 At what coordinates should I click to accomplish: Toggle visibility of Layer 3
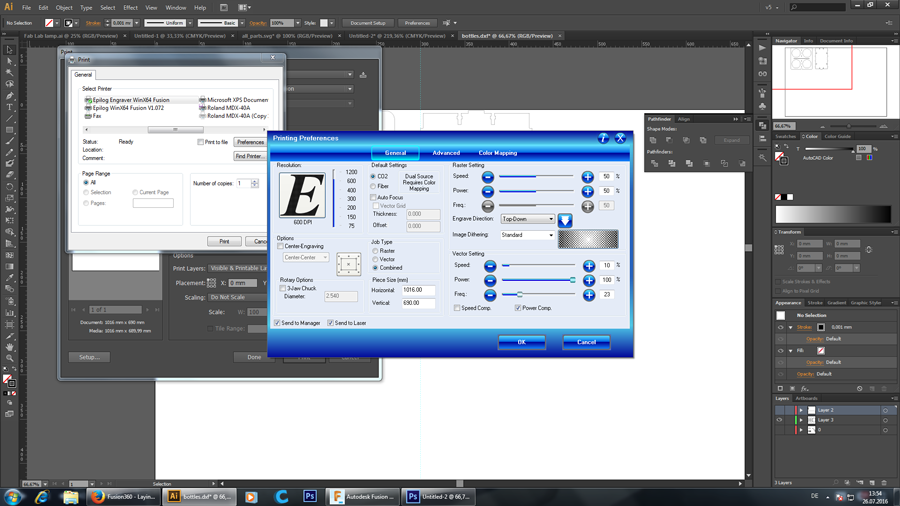coord(779,420)
